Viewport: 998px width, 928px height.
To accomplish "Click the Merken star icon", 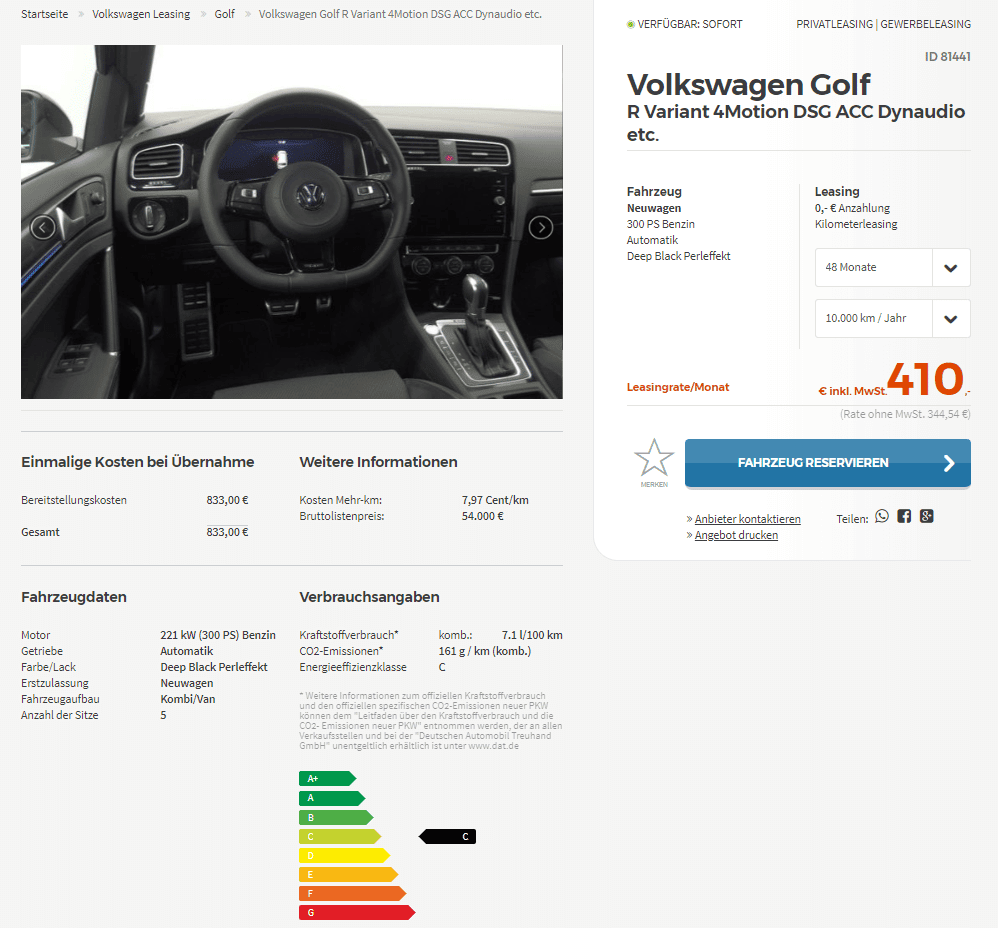I will [654, 458].
